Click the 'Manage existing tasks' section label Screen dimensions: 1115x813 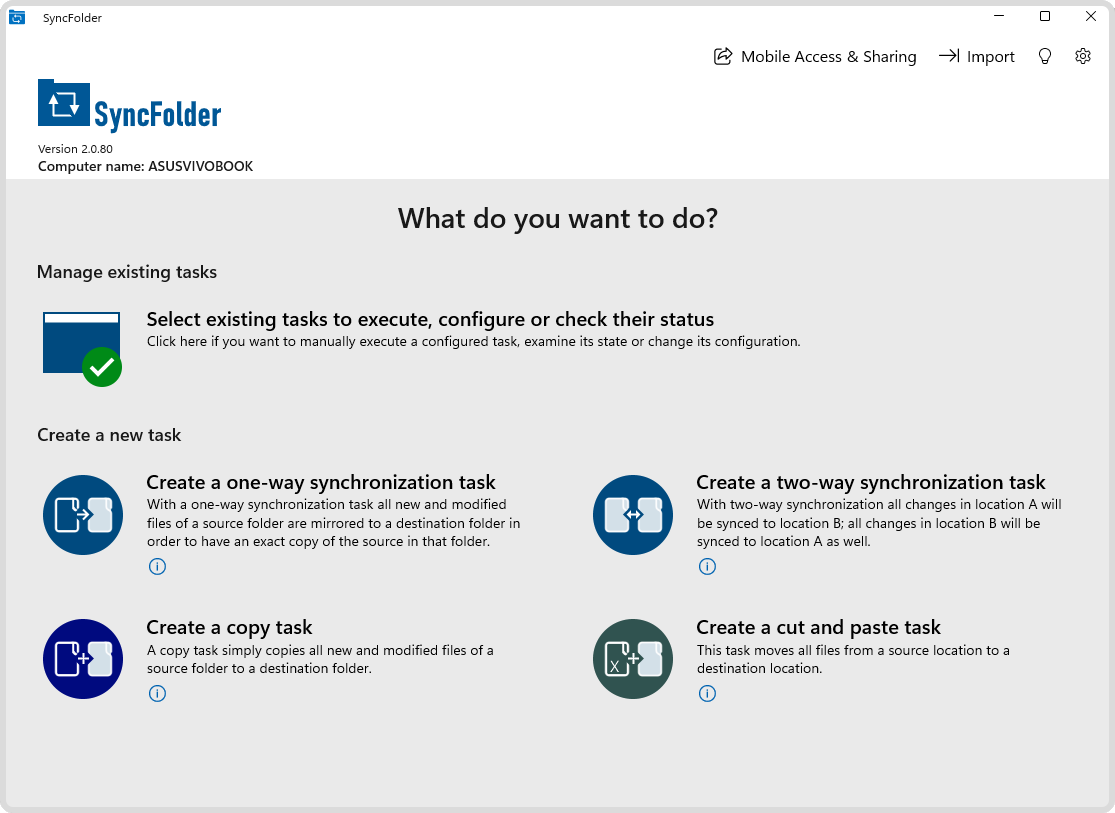tap(127, 272)
